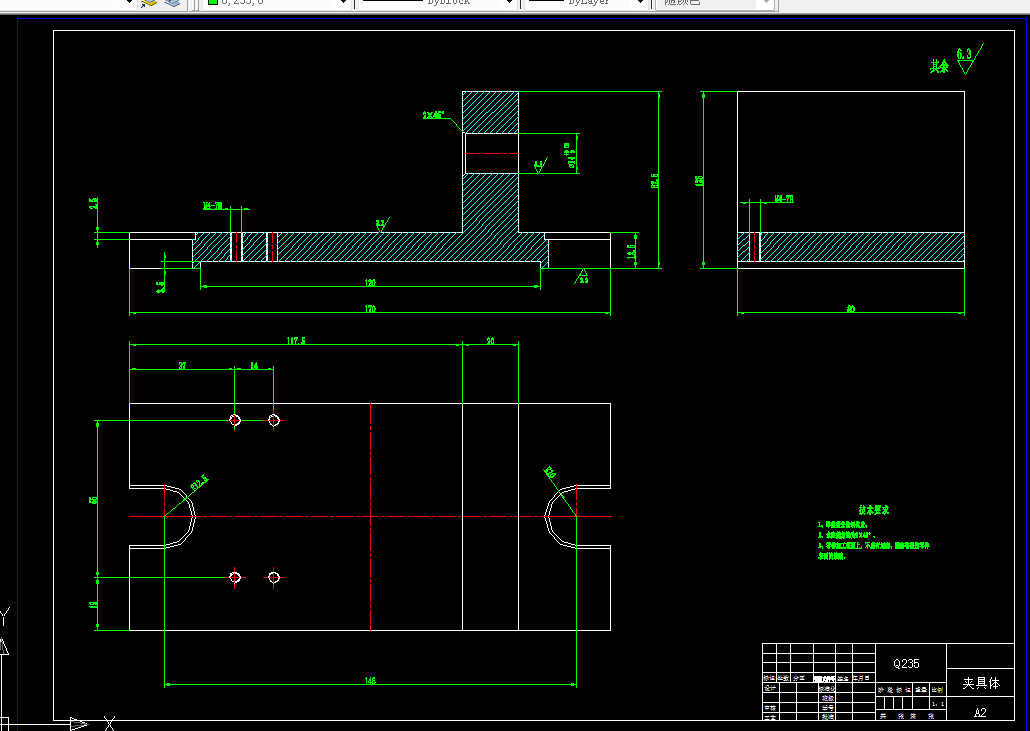The height and width of the screenshot is (731, 1030).
Task: Select the 80 width dimension in side view
Action: 851,309
